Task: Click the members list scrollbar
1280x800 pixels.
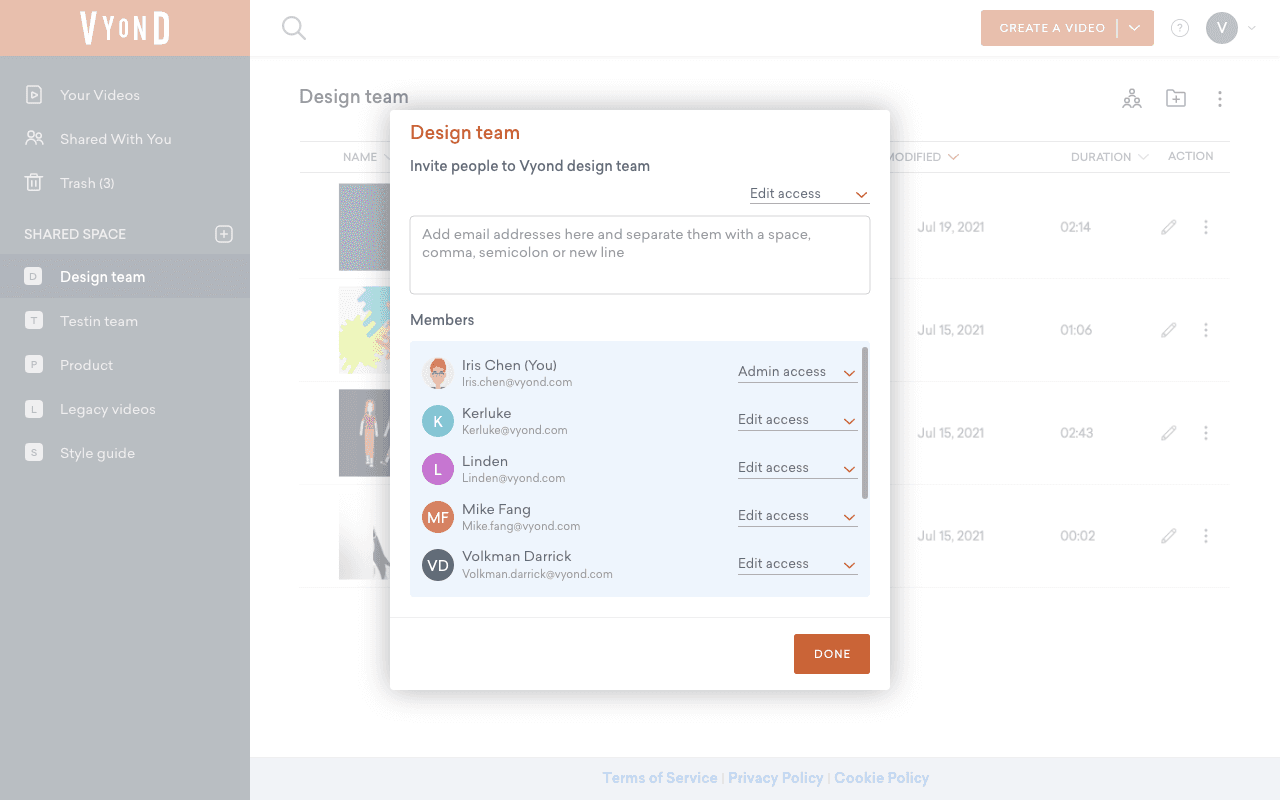Action: (865, 423)
